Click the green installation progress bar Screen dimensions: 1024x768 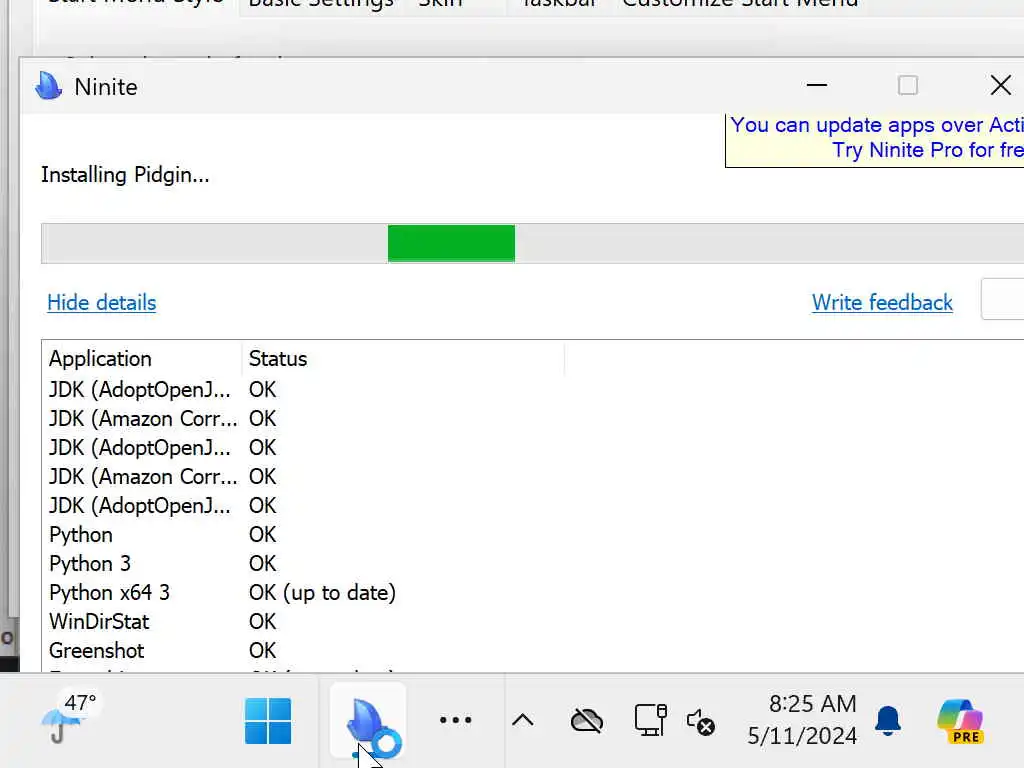(451, 243)
